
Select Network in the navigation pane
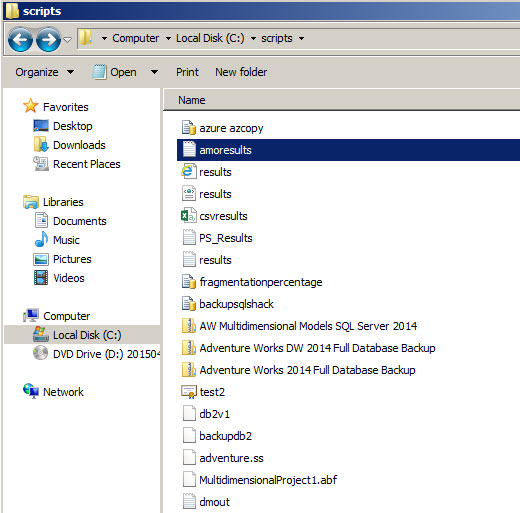(63, 392)
